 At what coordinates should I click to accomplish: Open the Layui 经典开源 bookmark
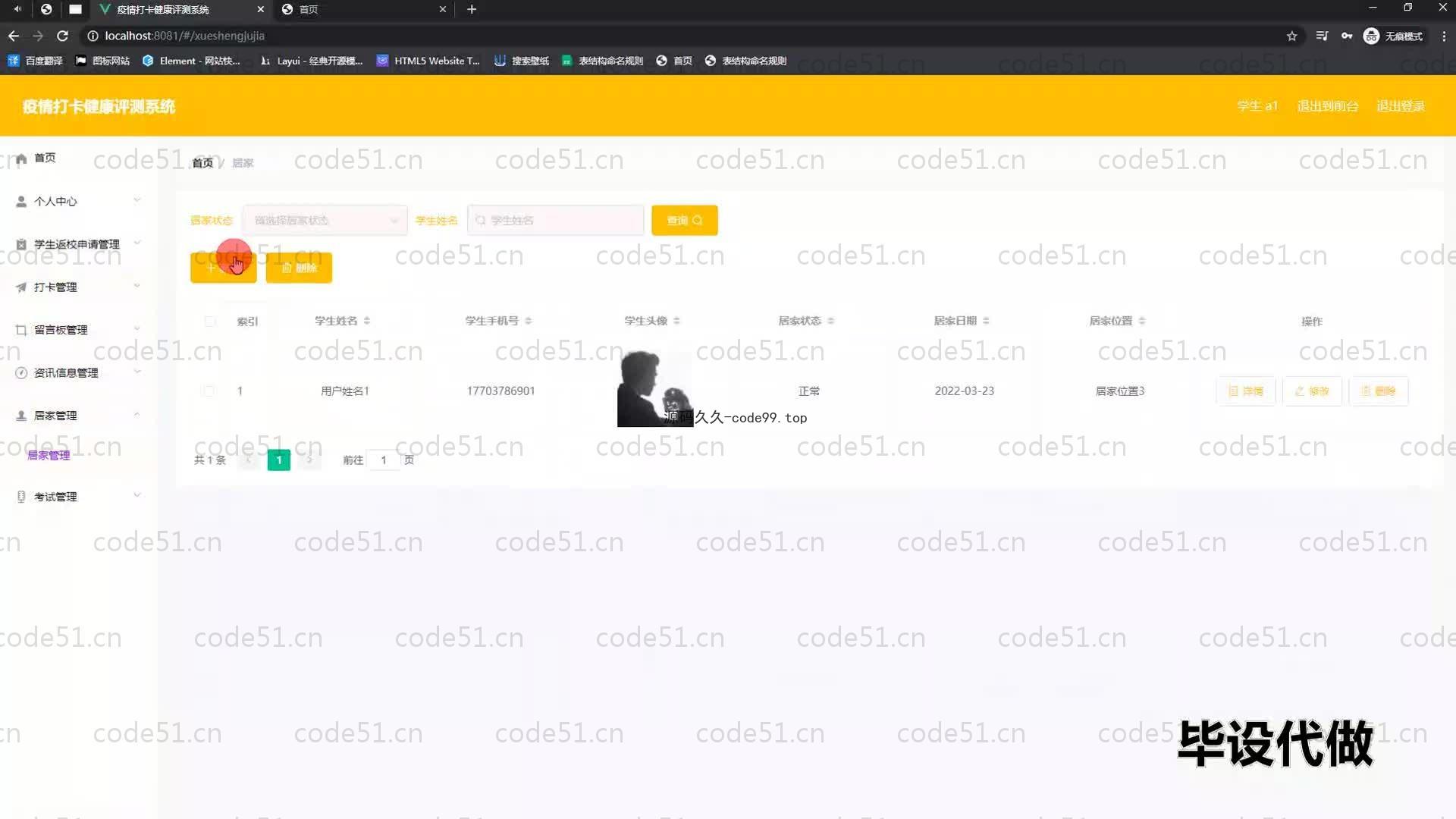(x=311, y=61)
